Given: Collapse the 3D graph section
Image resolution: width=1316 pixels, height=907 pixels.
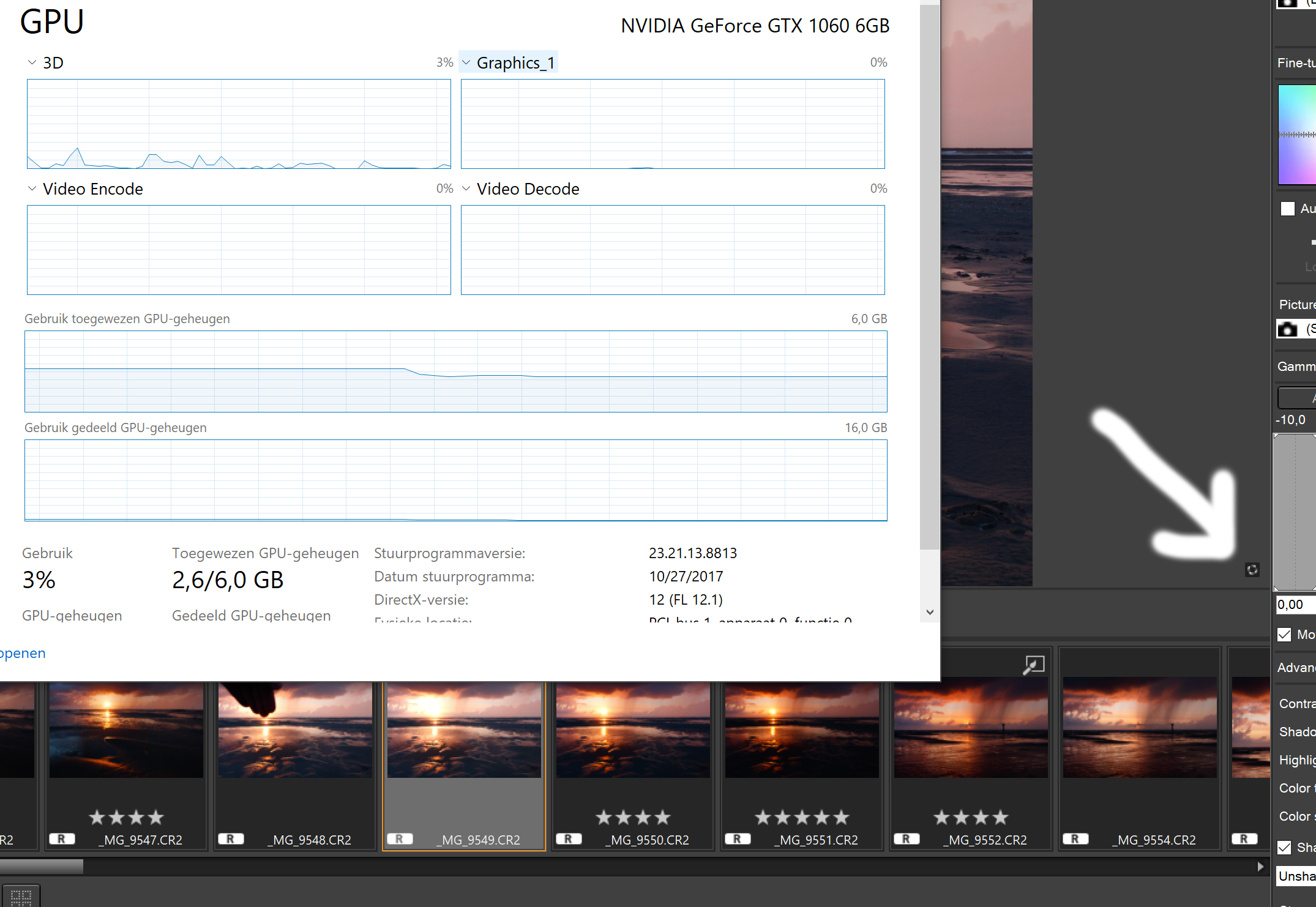Looking at the screenshot, I should 31,62.
